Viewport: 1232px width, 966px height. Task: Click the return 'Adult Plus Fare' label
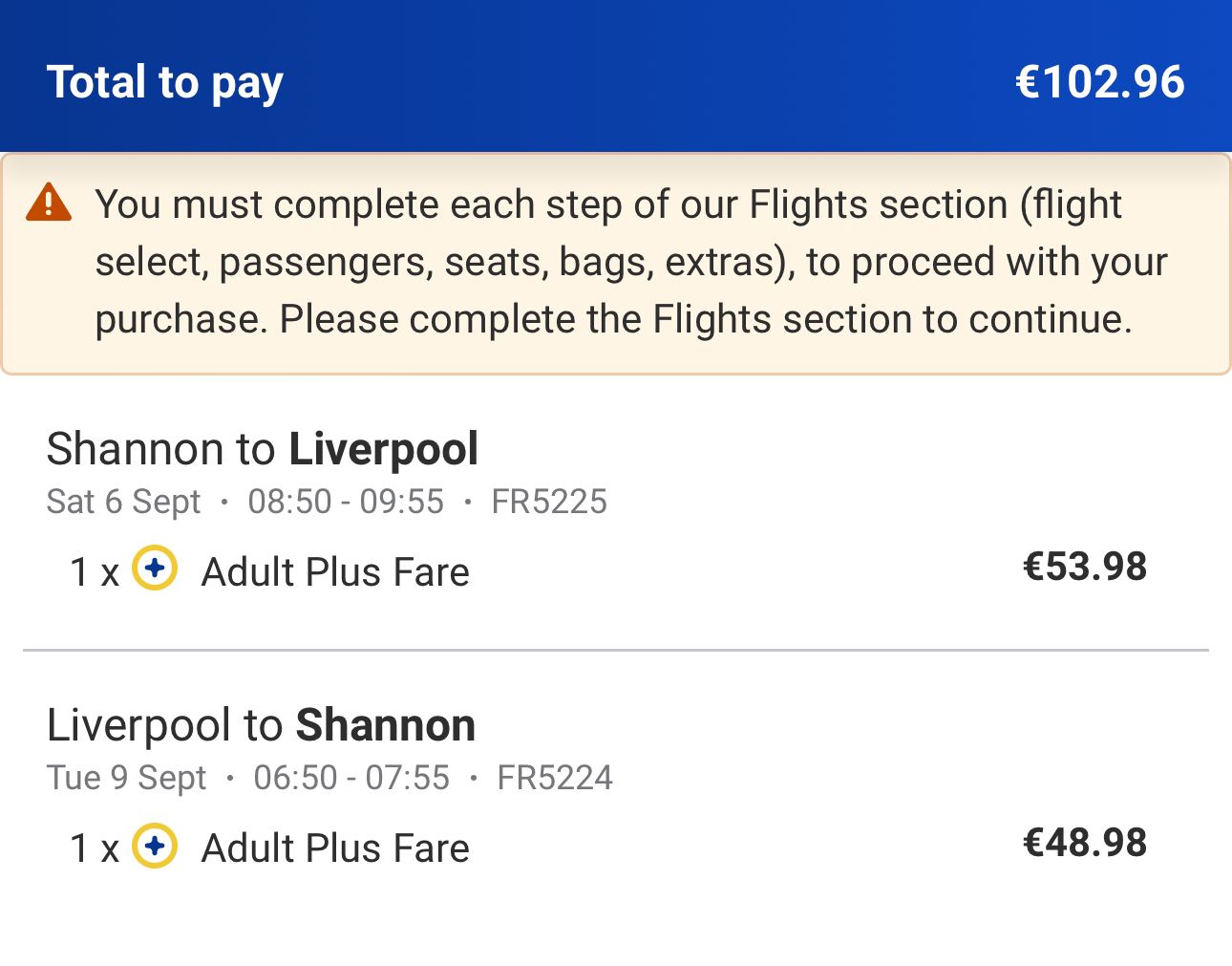tap(335, 848)
